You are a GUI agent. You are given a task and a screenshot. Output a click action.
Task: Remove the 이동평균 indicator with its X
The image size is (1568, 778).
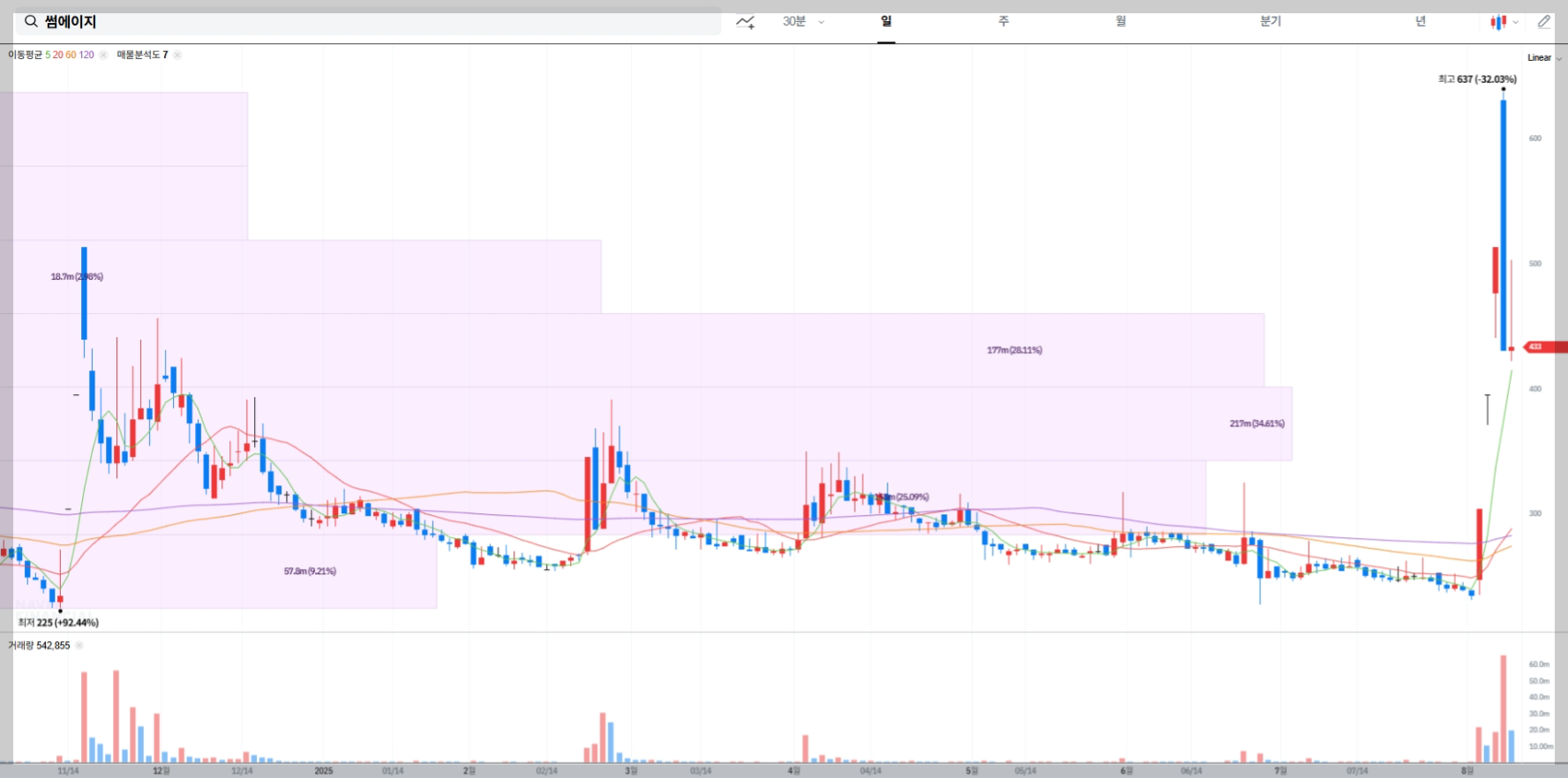pos(103,55)
